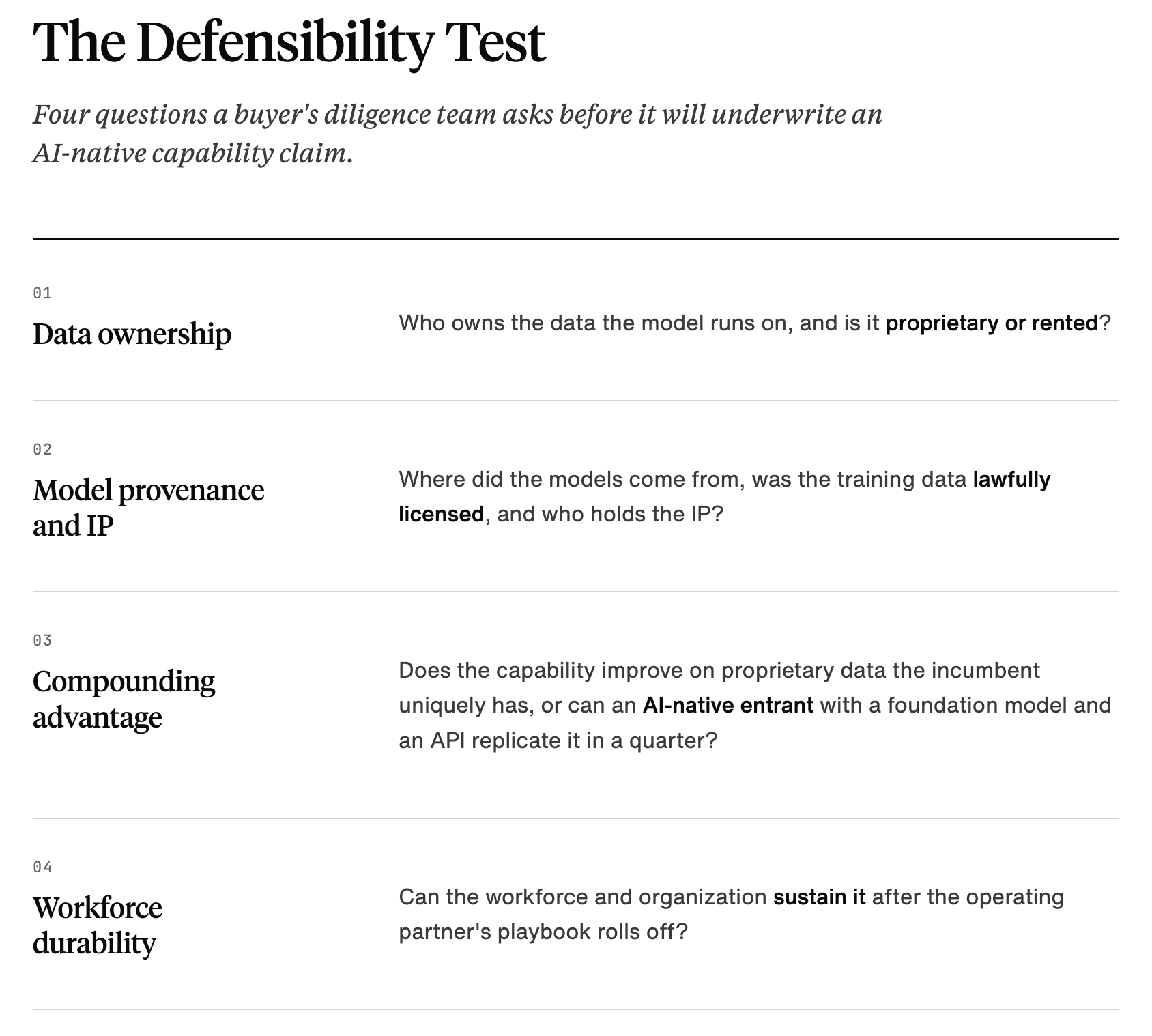The width and height of the screenshot is (1152, 1036).
Task: Click 'The Defensibility Test' main title
Action: (289, 43)
